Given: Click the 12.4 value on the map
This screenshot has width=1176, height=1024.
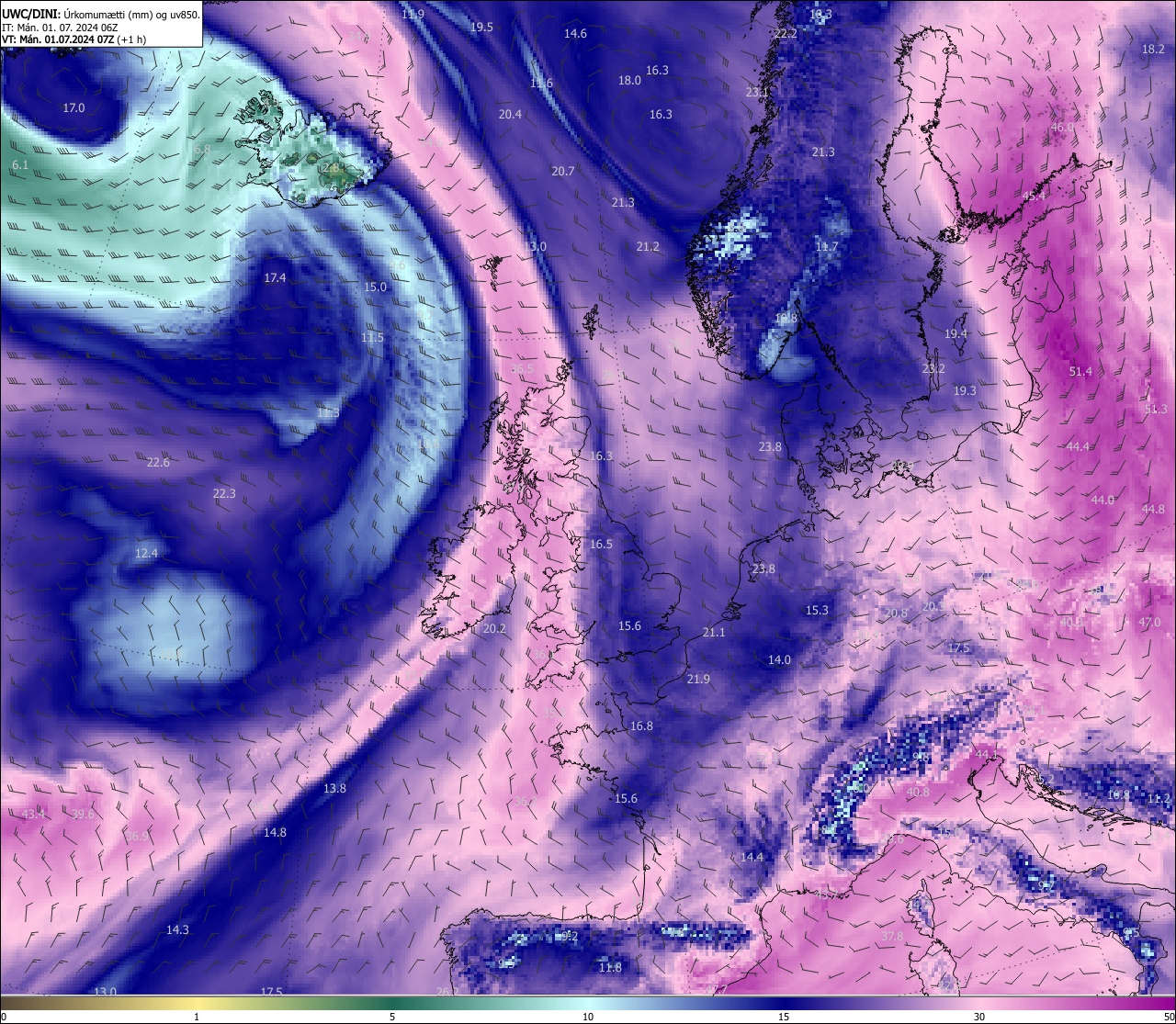Looking at the screenshot, I should (x=146, y=554).
